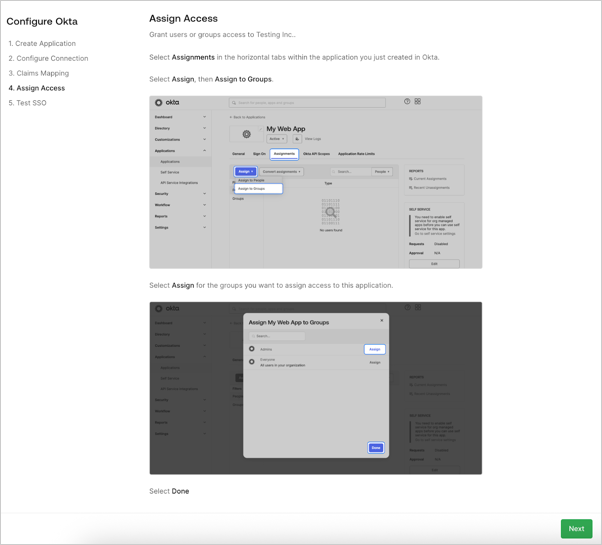Click Self Service in the first screenshot's sidebar

[170, 172]
